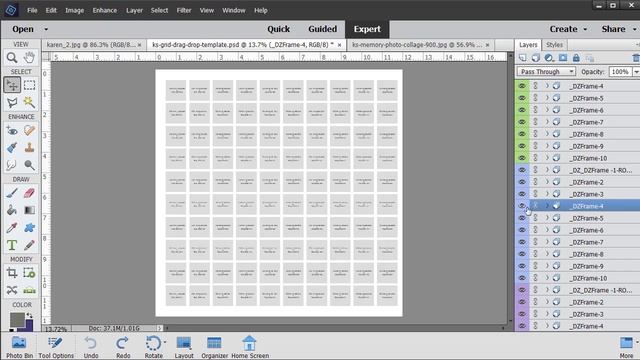Select the Zoom tool
The width and height of the screenshot is (640, 360).
tap(12, 58)
